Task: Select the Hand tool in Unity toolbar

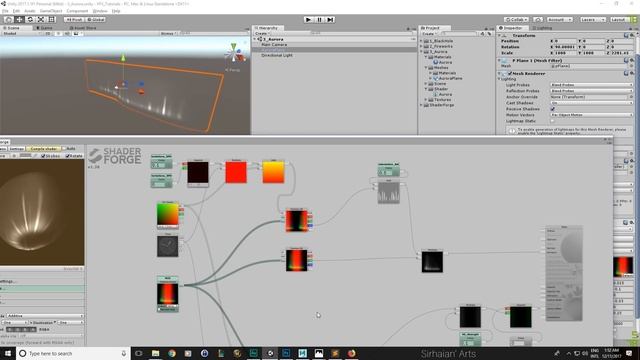Action: click(x=8, y=19)
